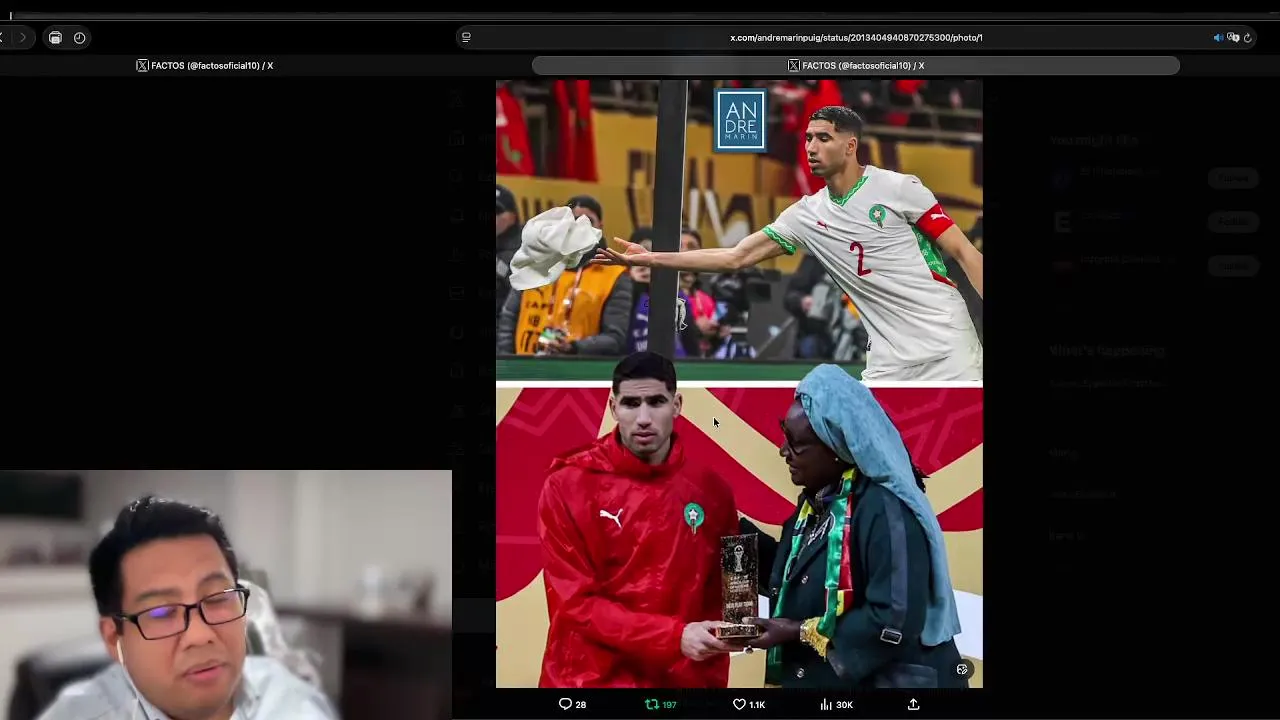This screenshot has width=1280, height=720.
Task: View post analytics showing 30K views
Action: click(836, 704)
